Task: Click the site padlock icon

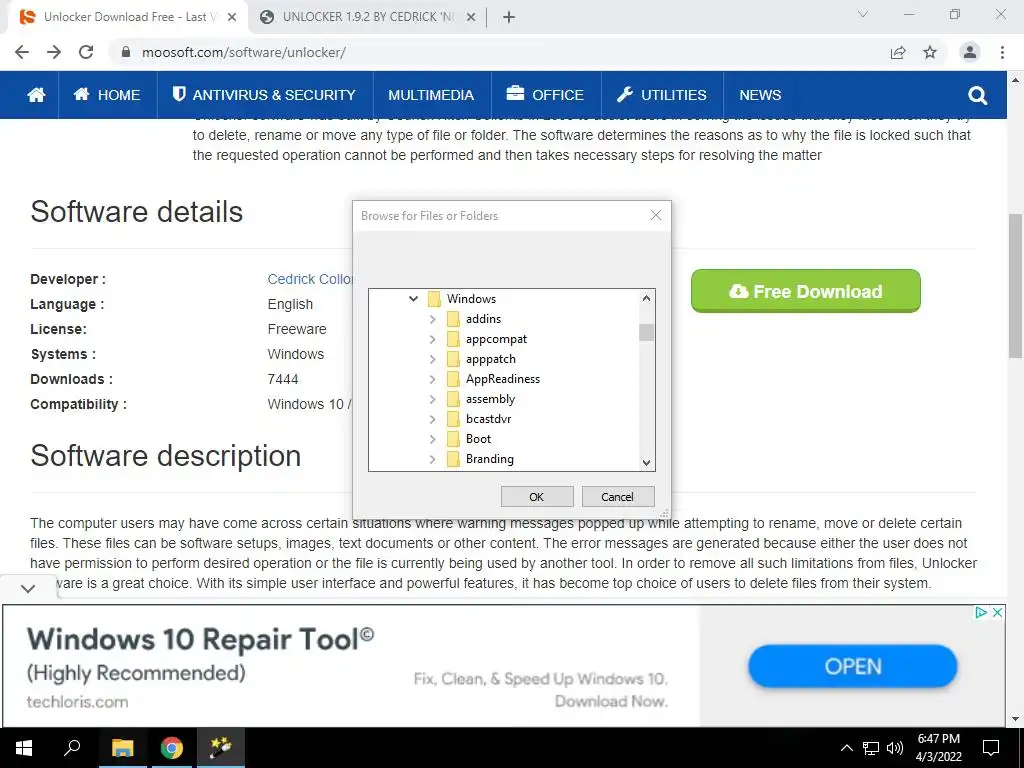Action: pyautogui.click(x=127, y=52)
